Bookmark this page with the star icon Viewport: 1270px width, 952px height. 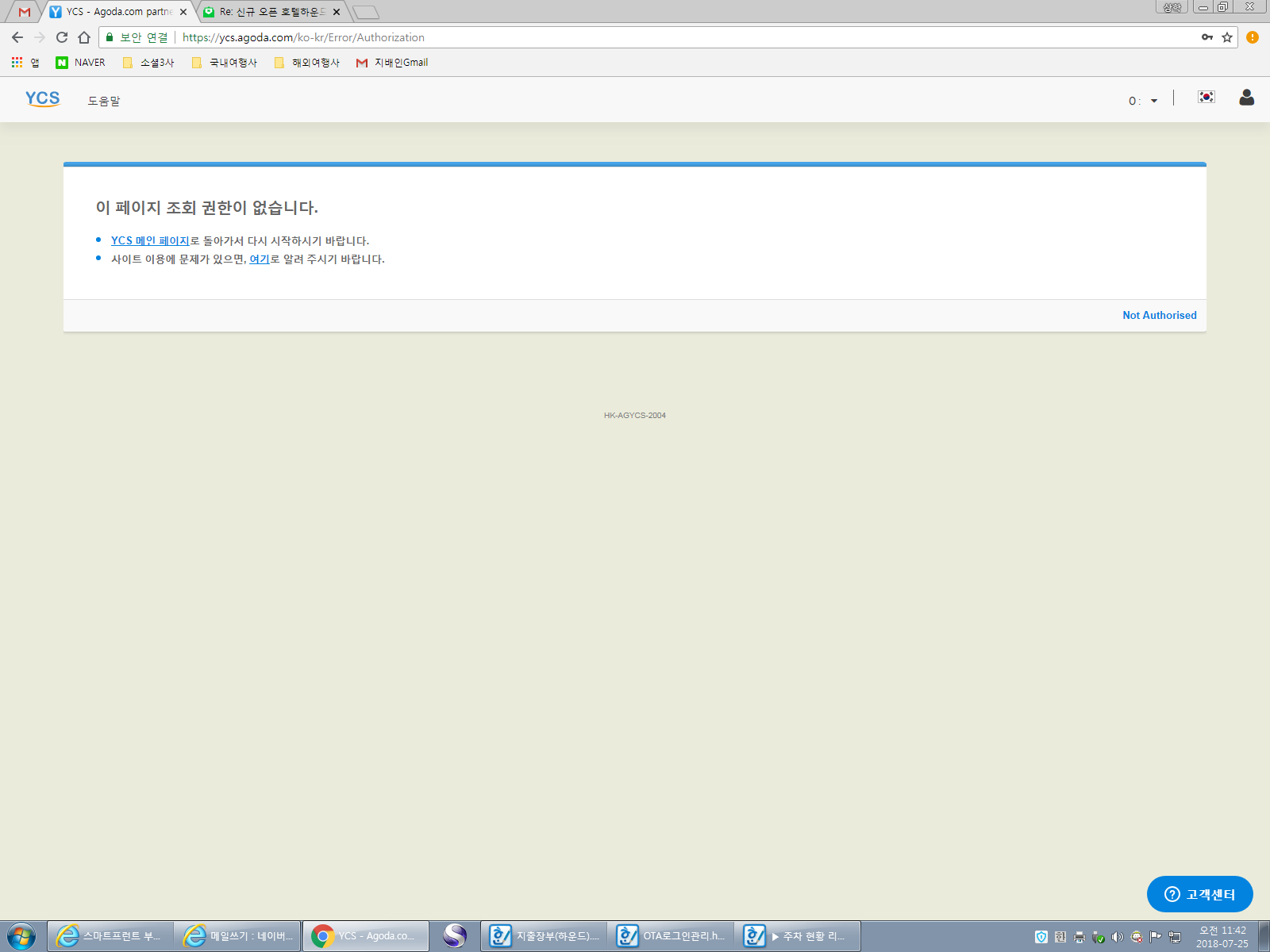click(1227, 37)
